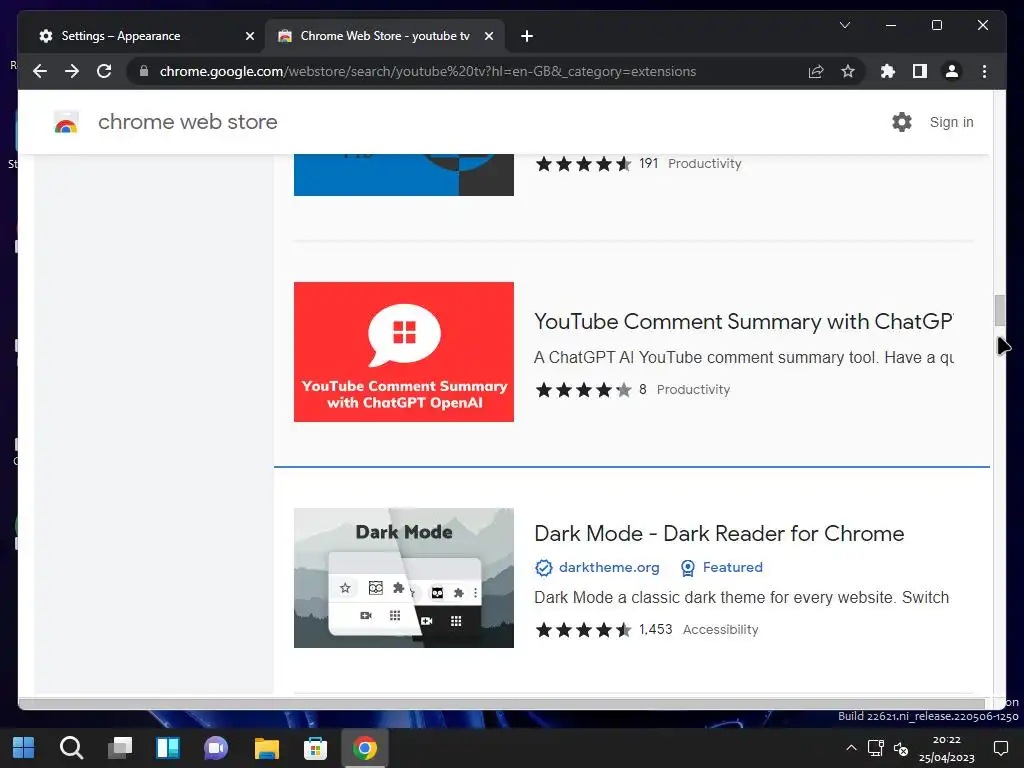Click the chrome web store title

pyautogui.click(x=188, y=122)
